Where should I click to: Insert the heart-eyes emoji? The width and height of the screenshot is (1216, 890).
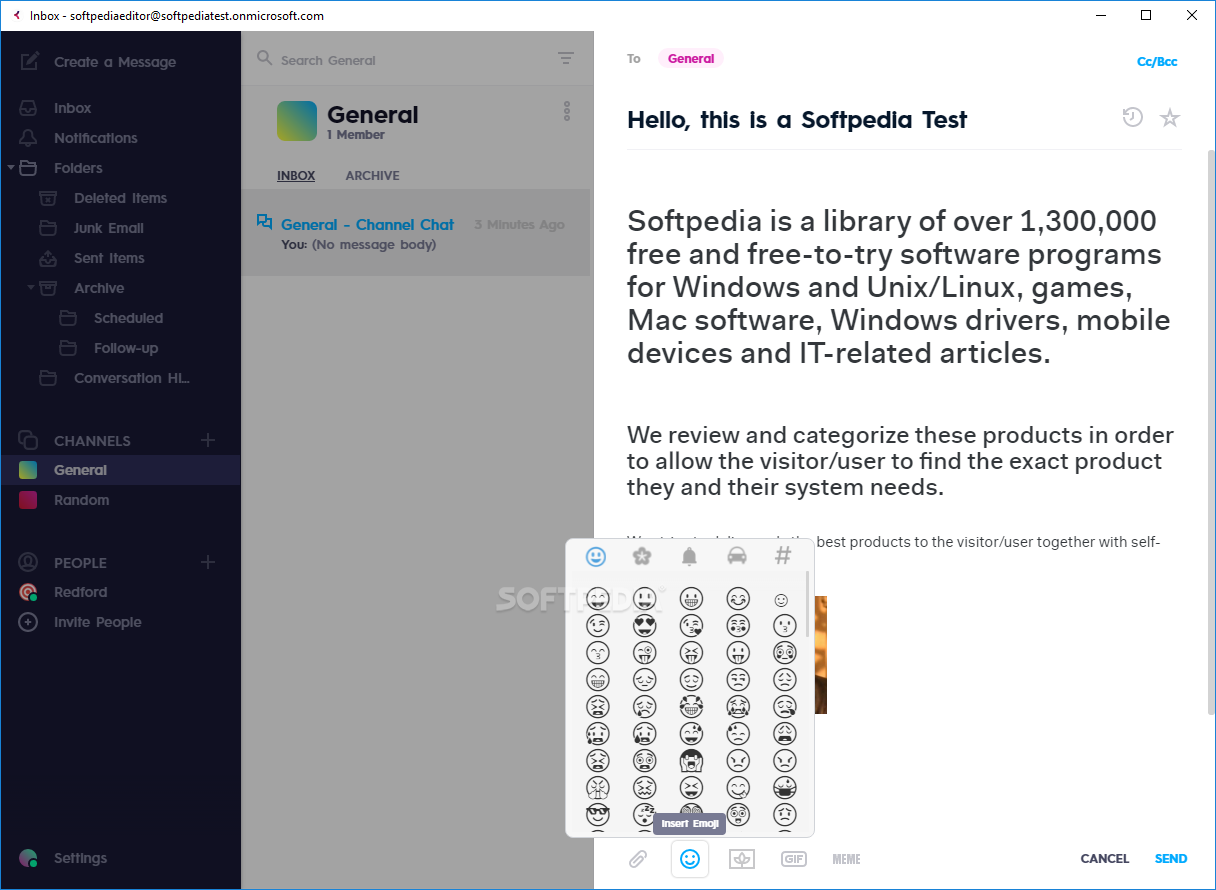coord(645,626)
